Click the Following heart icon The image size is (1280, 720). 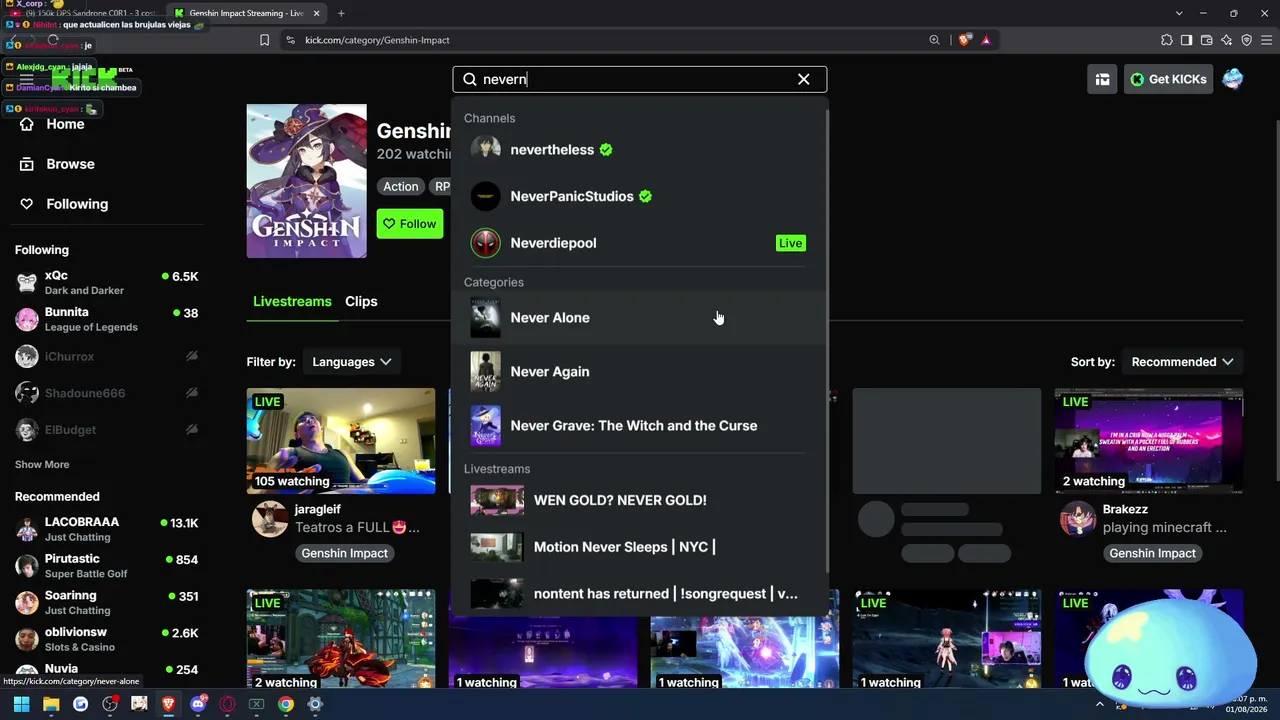(x=27, y=204)
